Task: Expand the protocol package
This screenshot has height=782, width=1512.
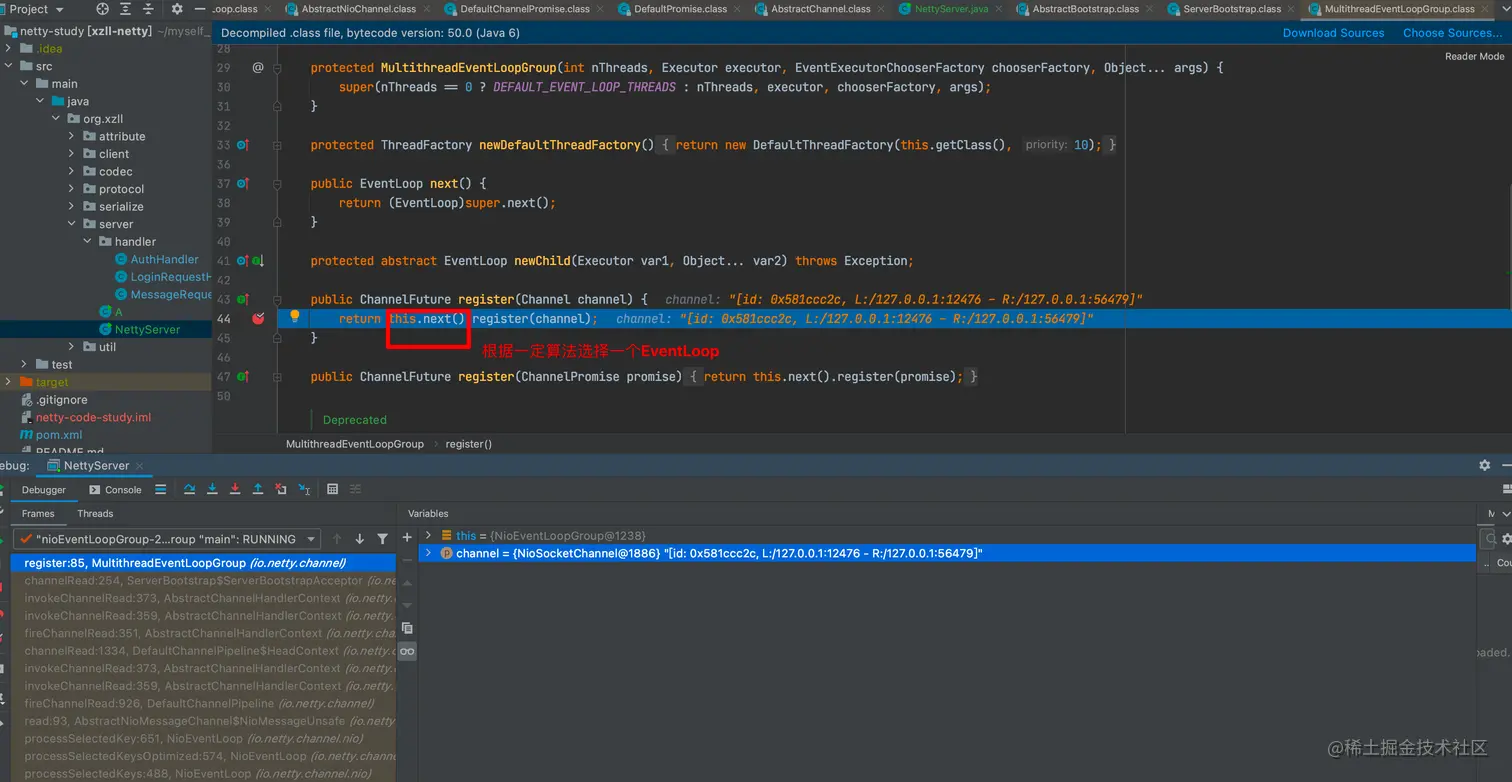Action: point(72,189)
